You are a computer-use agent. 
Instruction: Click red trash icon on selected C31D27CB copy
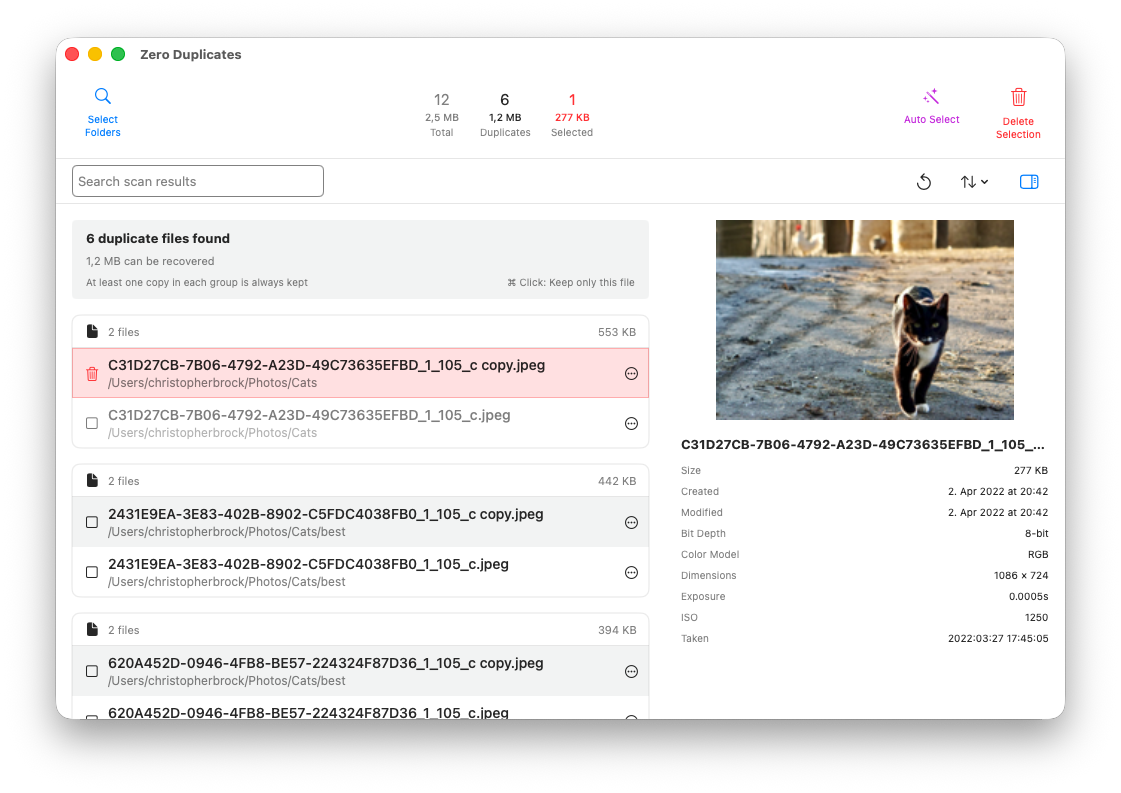click(x=92, y=374)
